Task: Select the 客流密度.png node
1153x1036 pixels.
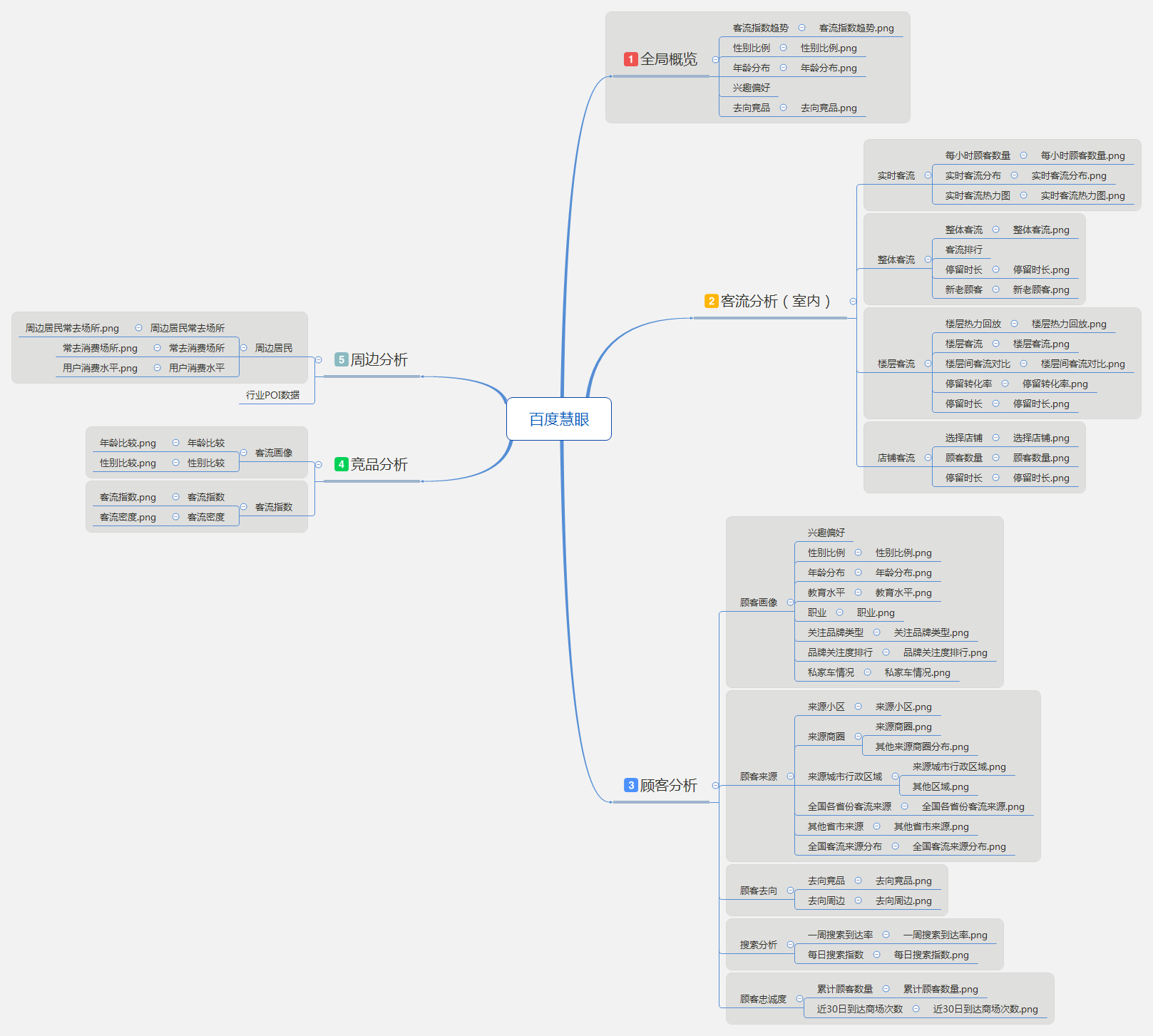Action: (x=128, y=517)
